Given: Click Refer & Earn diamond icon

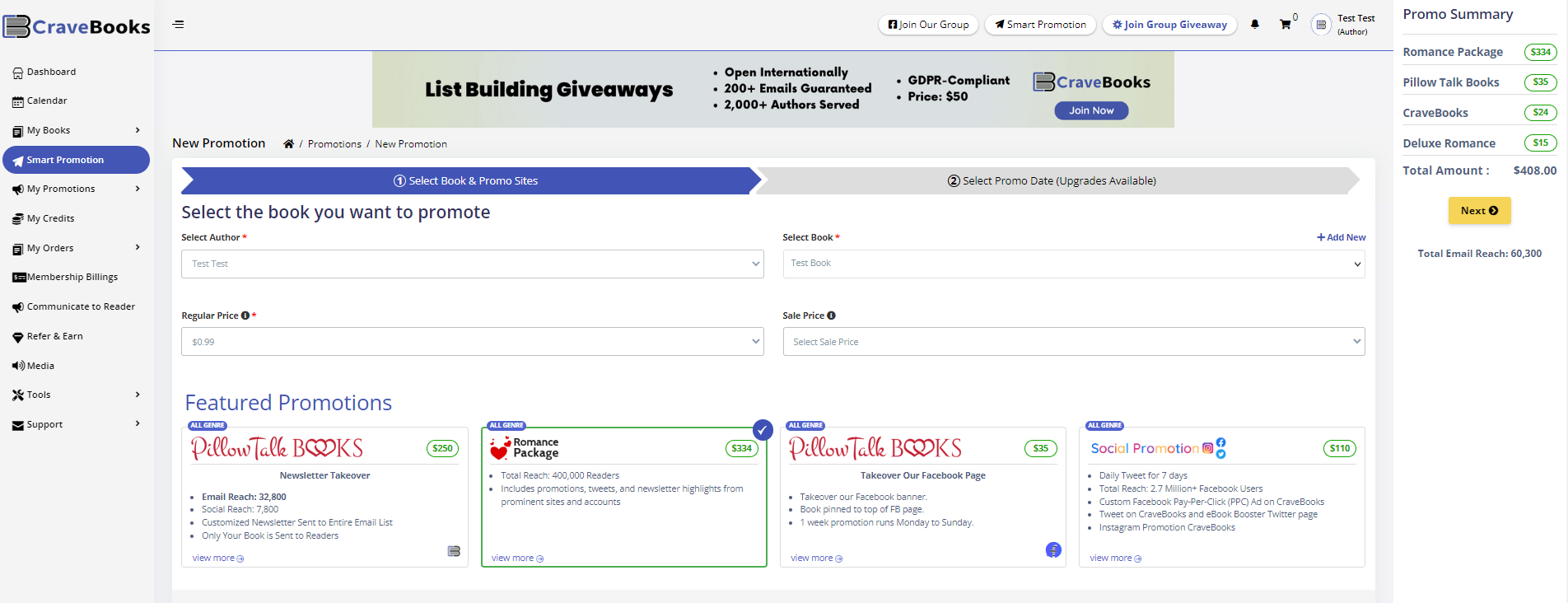Looking at the screenshot, I should [18, 337].
